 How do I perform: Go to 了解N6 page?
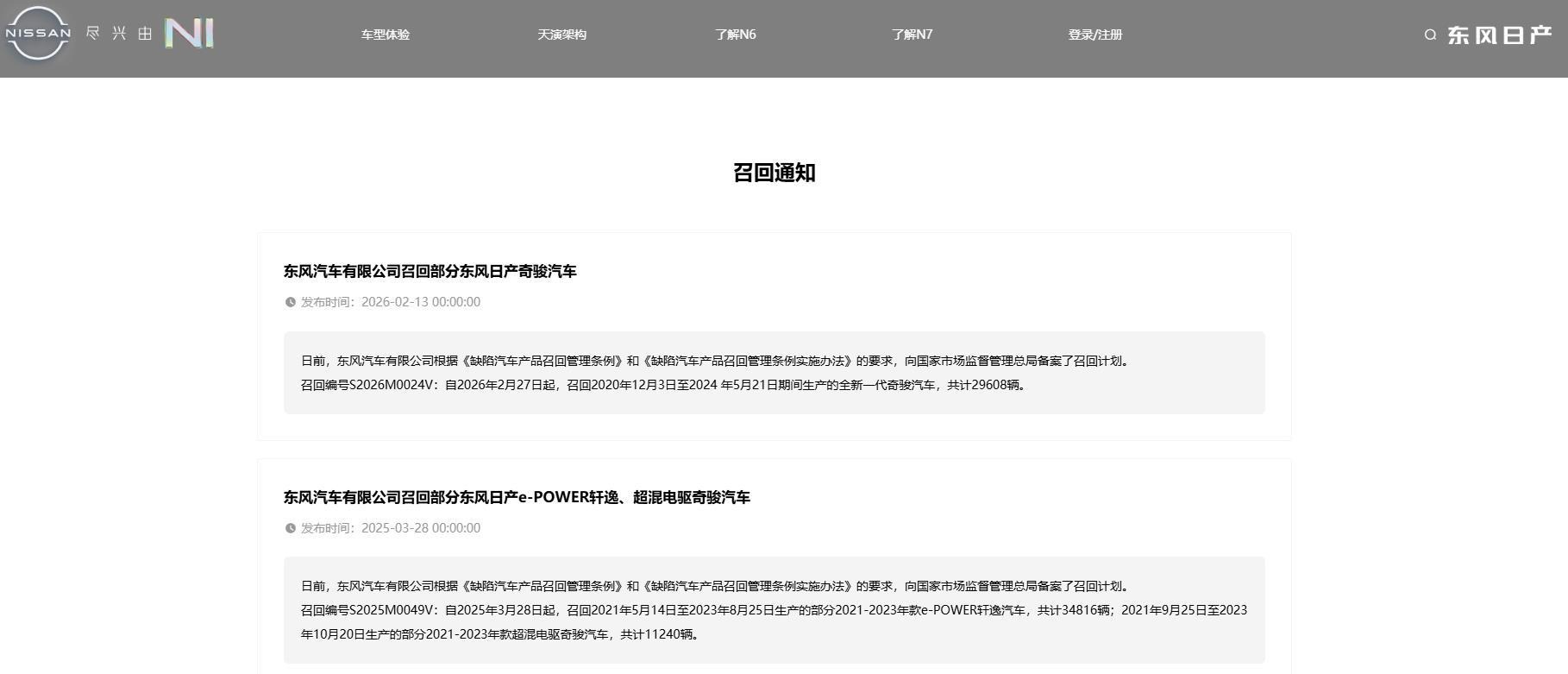[736, 35]
